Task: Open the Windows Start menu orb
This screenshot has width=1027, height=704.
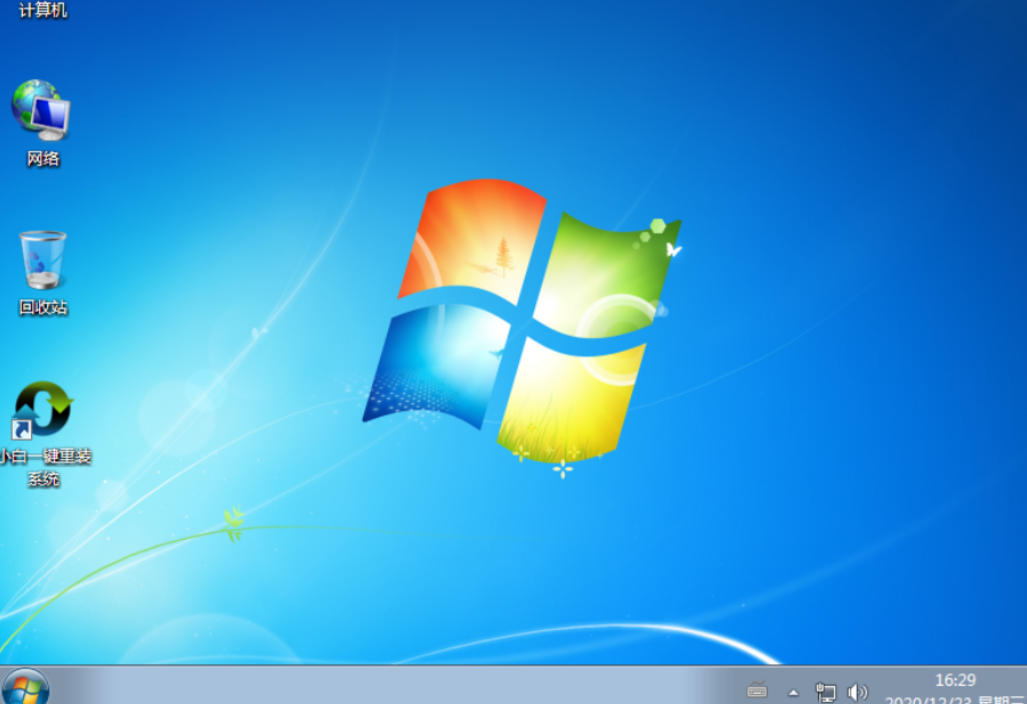Action: [x=25, y=688]
